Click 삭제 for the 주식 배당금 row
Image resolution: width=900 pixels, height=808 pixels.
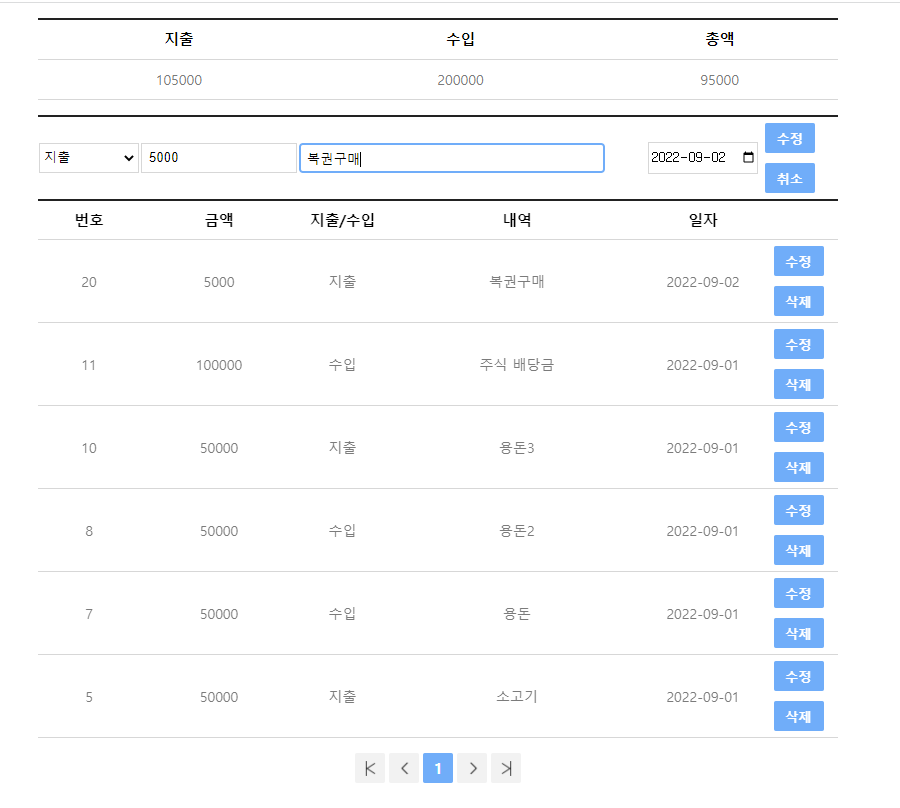coord(798,384)
